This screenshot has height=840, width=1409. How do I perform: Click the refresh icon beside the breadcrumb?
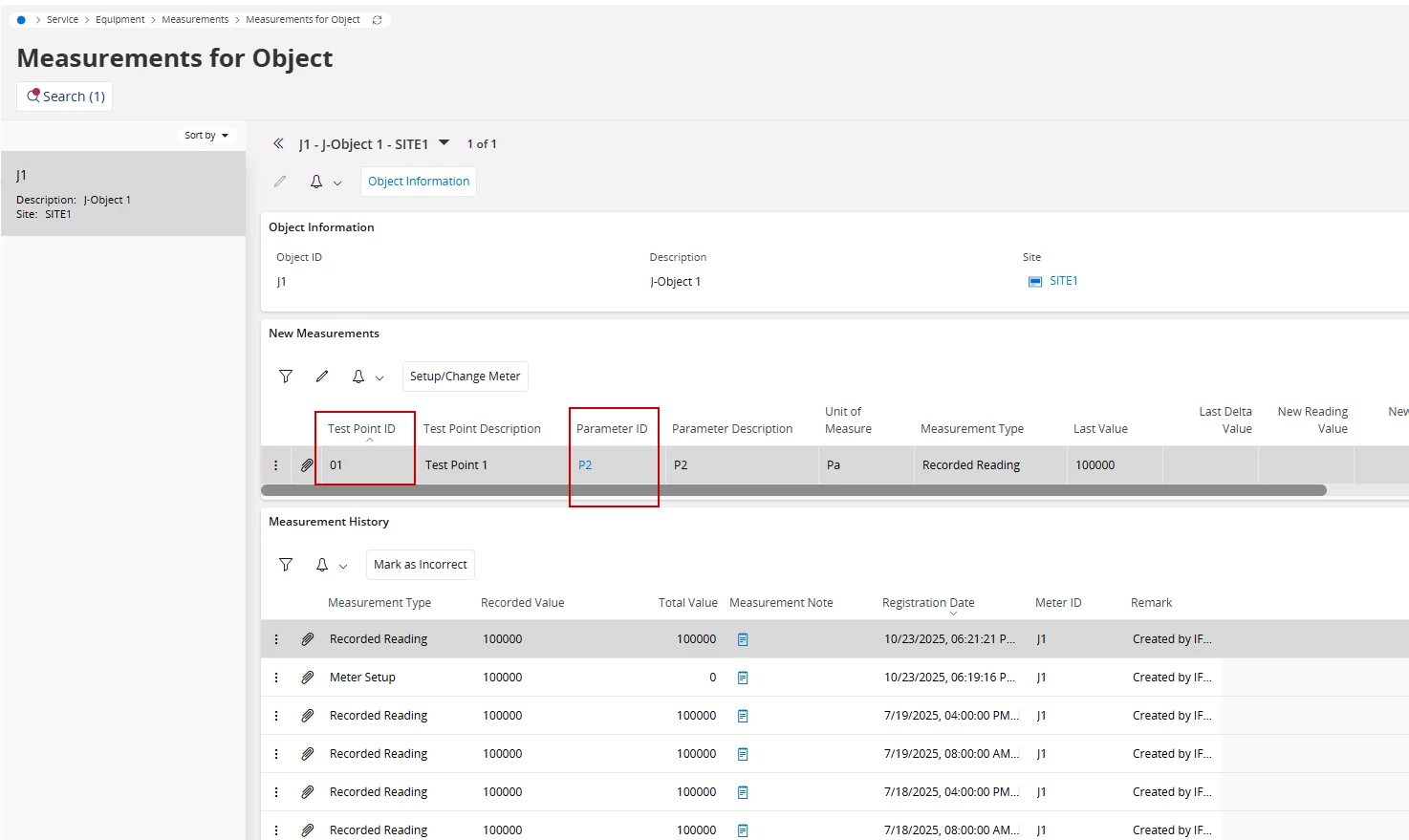(377, 20)
